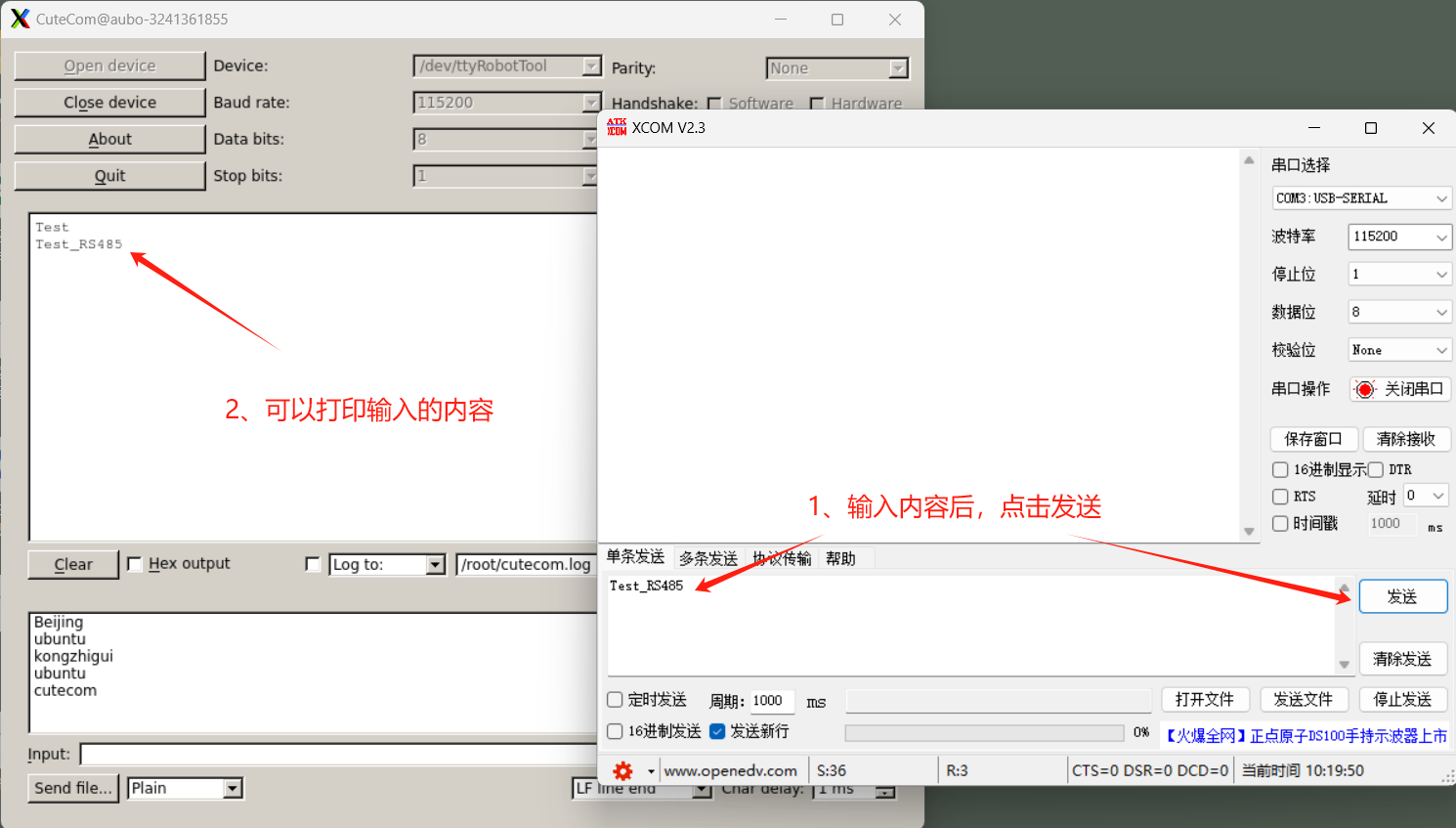Click Close device button in CuteCom
Viewport: 1456px width, 828px height.
(109, 103)
